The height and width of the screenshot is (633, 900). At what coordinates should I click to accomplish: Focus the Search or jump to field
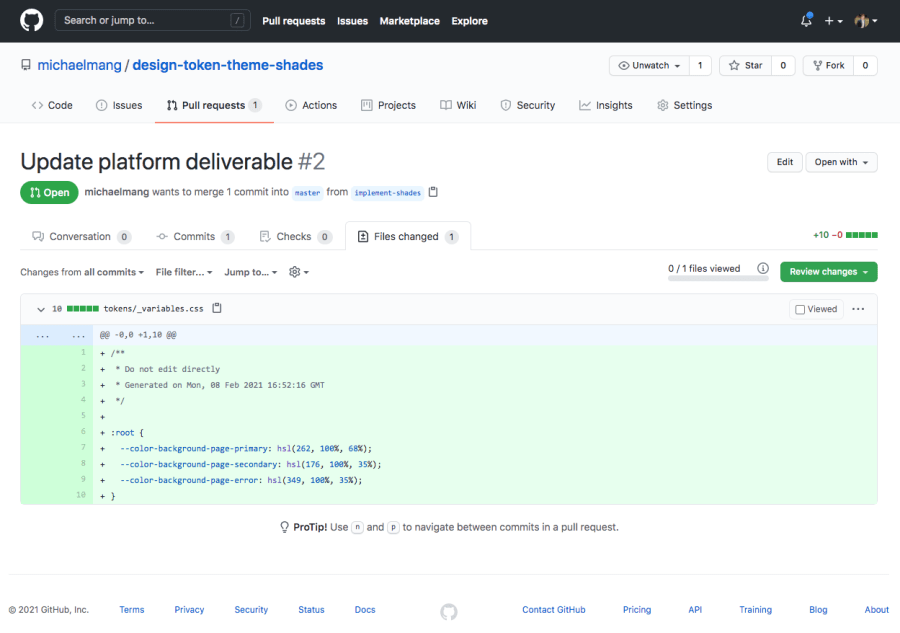(x=153, y=20)
